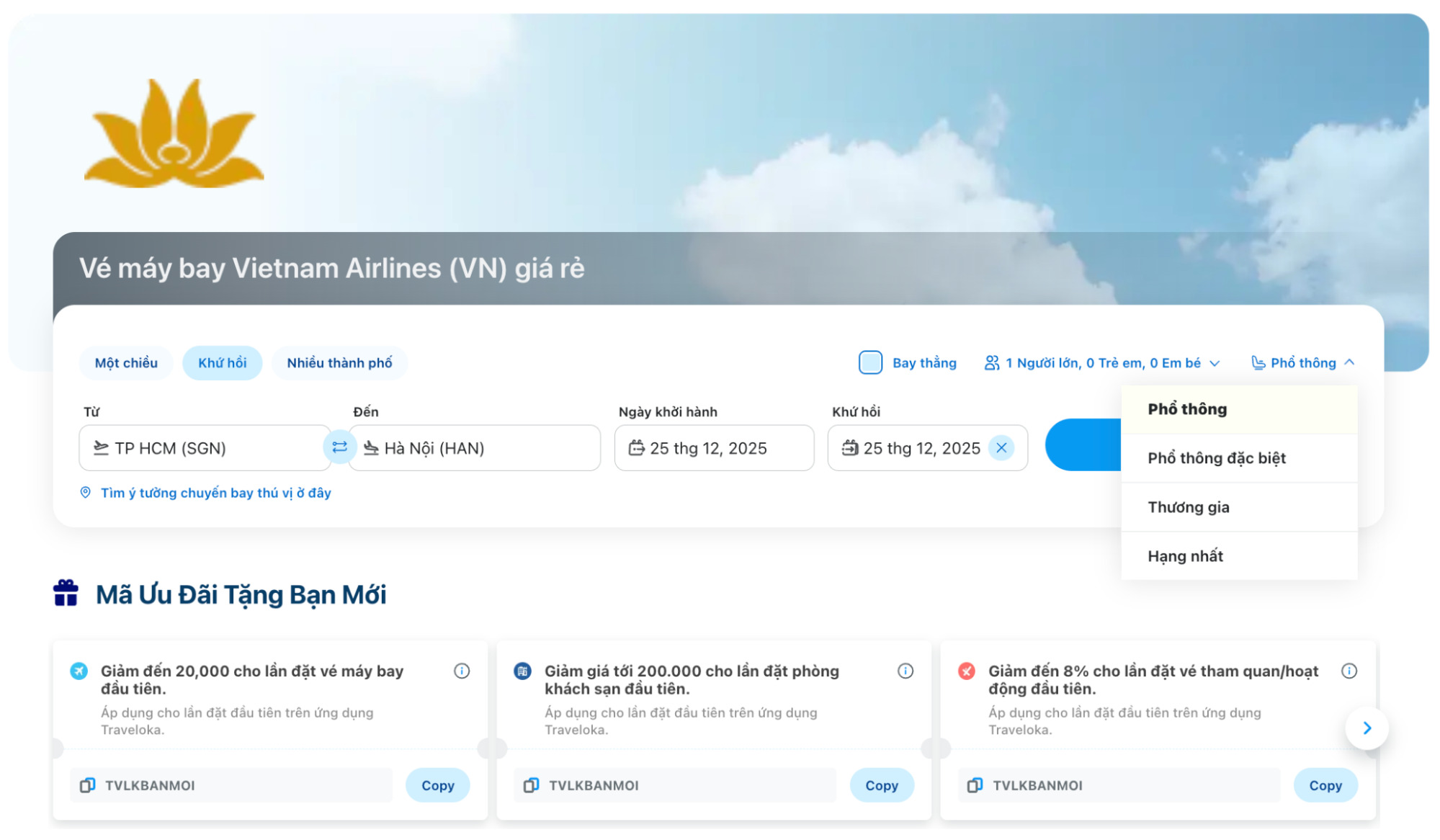The width and height of the screenshot is (1440, 840).
Task: Copy the hotel discount coupon code
Action: [881, 785]
